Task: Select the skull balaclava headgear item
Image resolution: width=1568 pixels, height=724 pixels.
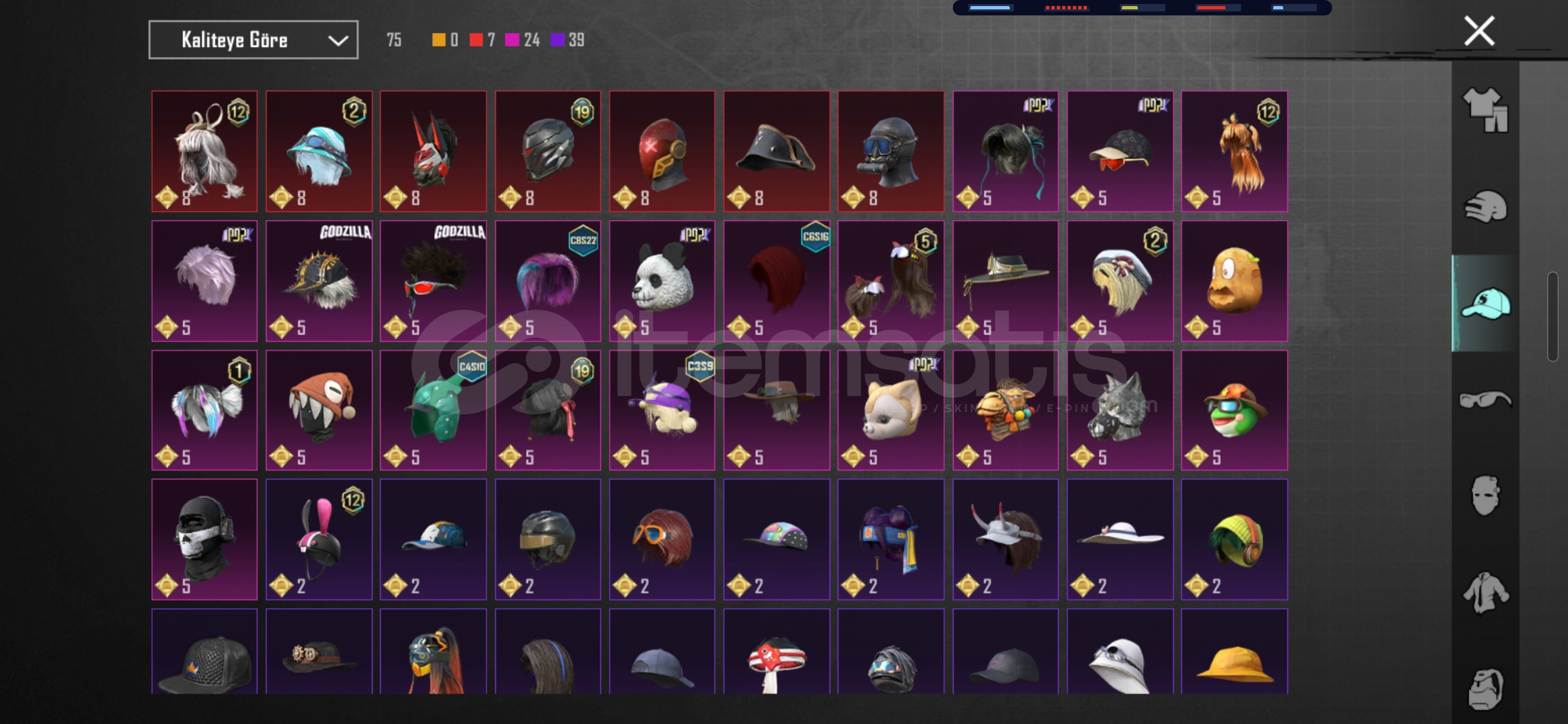Action: click(x=204, y=539)
